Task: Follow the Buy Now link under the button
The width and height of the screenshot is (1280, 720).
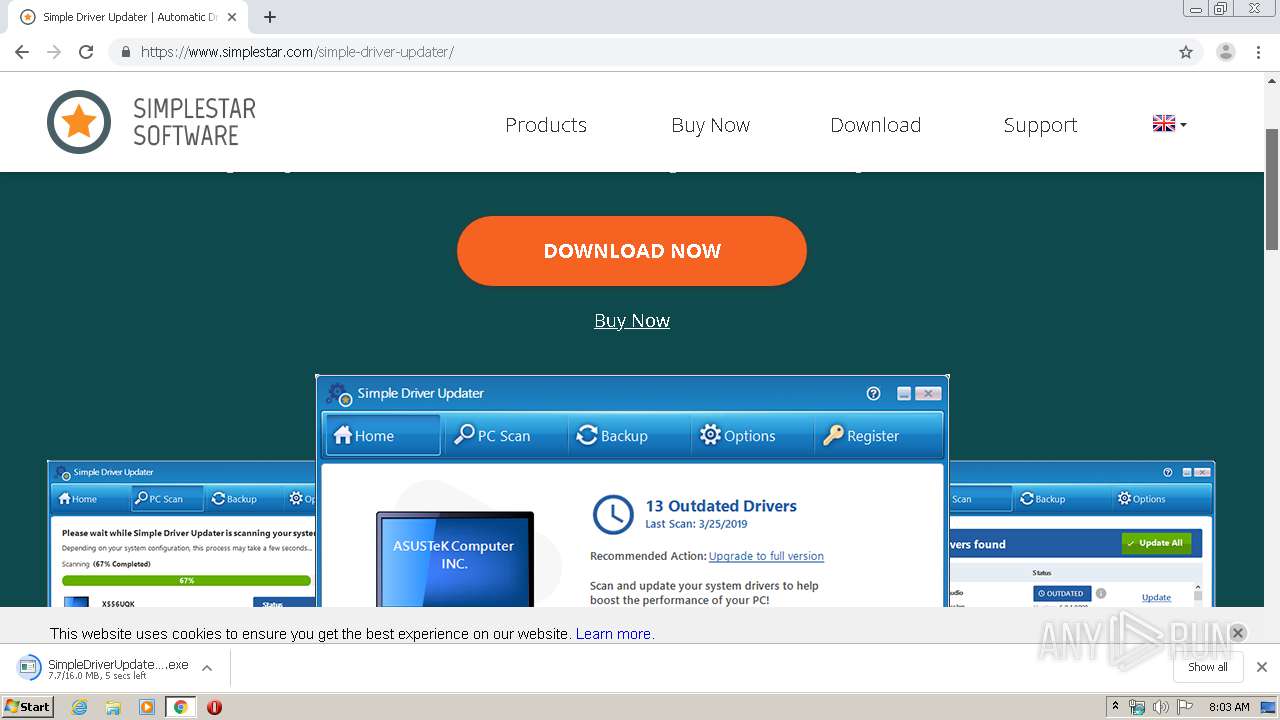Action: click(x=632, y=321)
